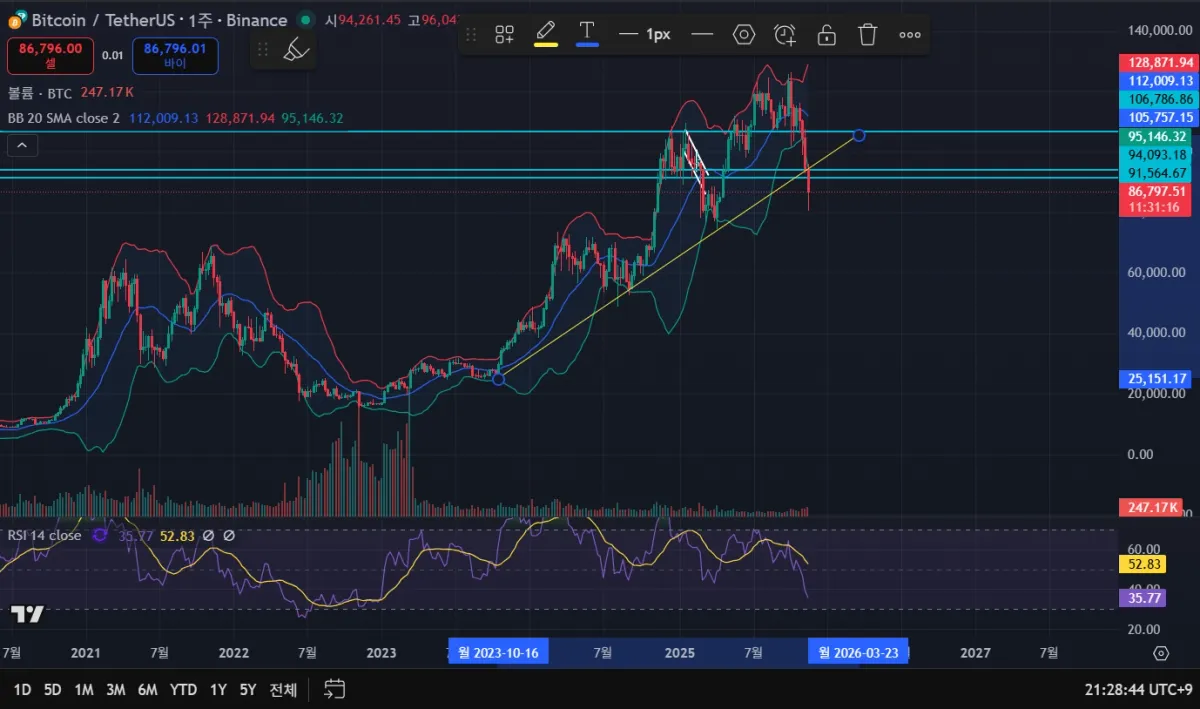Click the 52.83 RSI axis label
The height and width of the screenshot is (709, 1200).
click(1143, 566)
